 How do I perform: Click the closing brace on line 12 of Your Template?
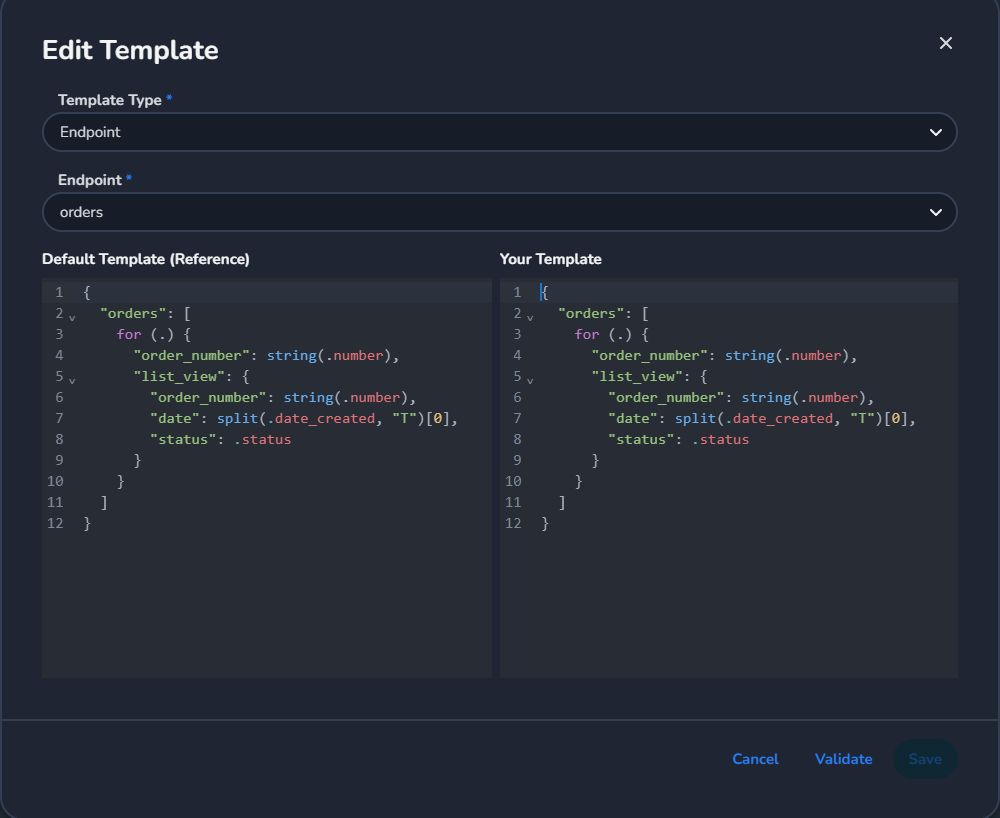click(545, 524)
